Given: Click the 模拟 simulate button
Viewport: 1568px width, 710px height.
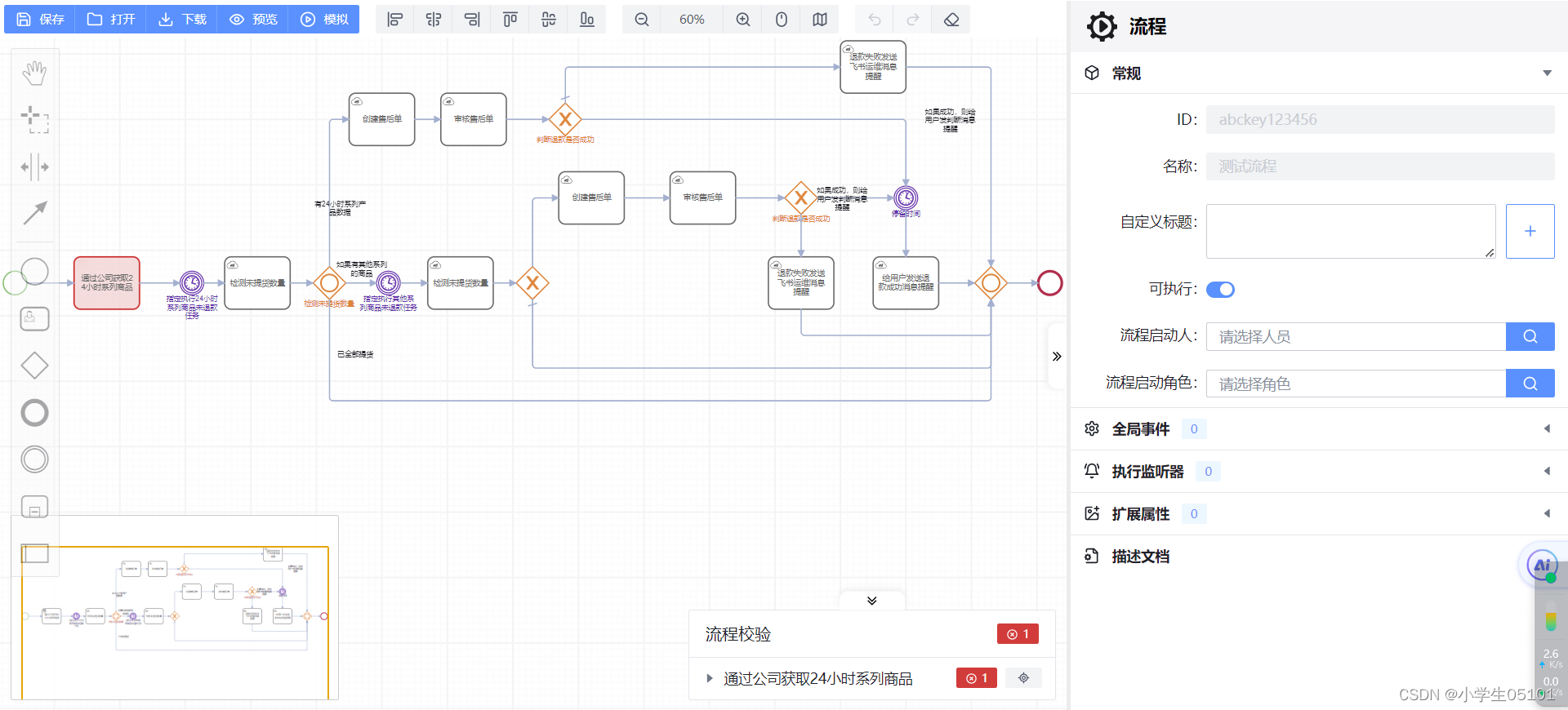Looking at the screenshot, I should click(x=324, y=19).
